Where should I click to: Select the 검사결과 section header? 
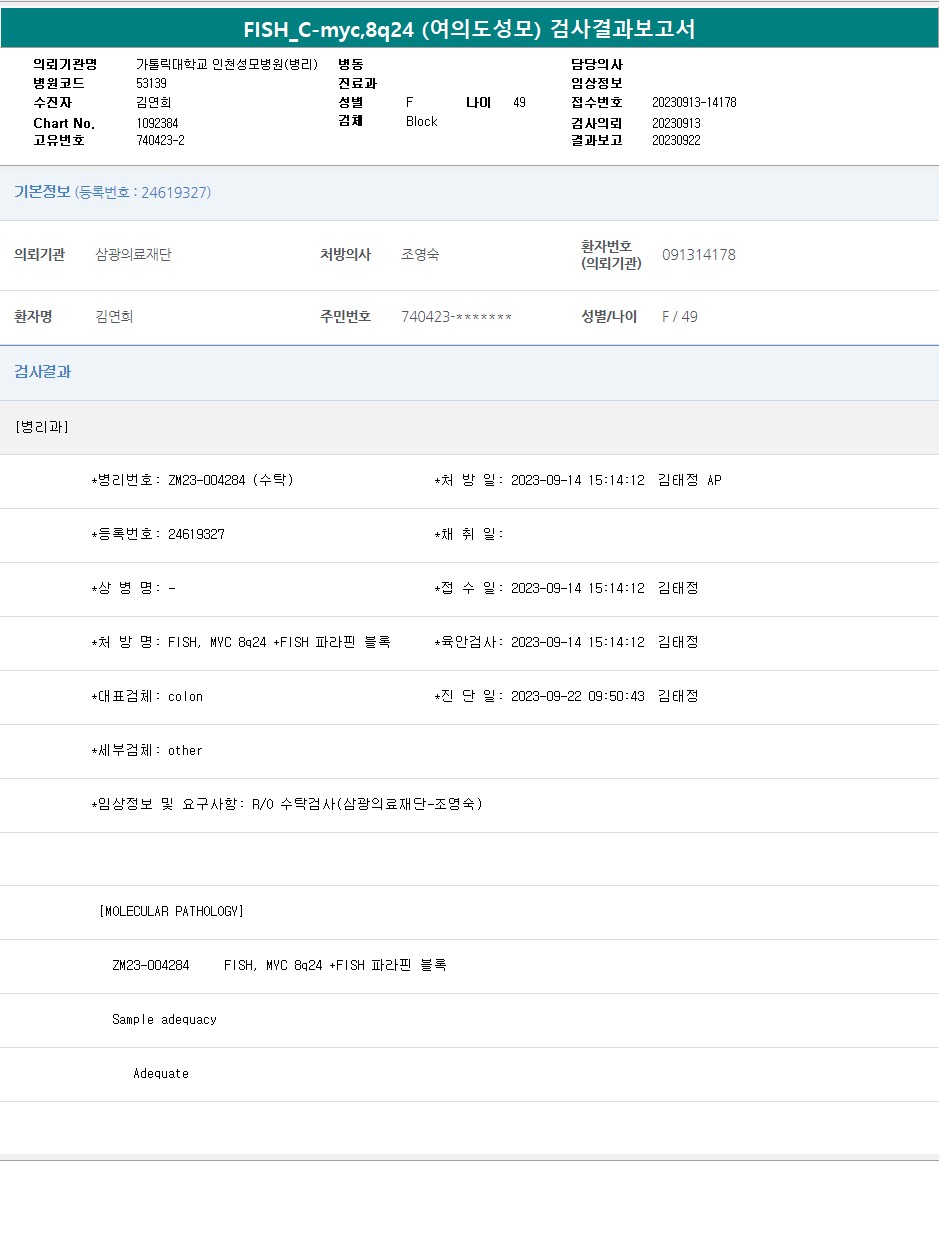click(x=42, y=372)
